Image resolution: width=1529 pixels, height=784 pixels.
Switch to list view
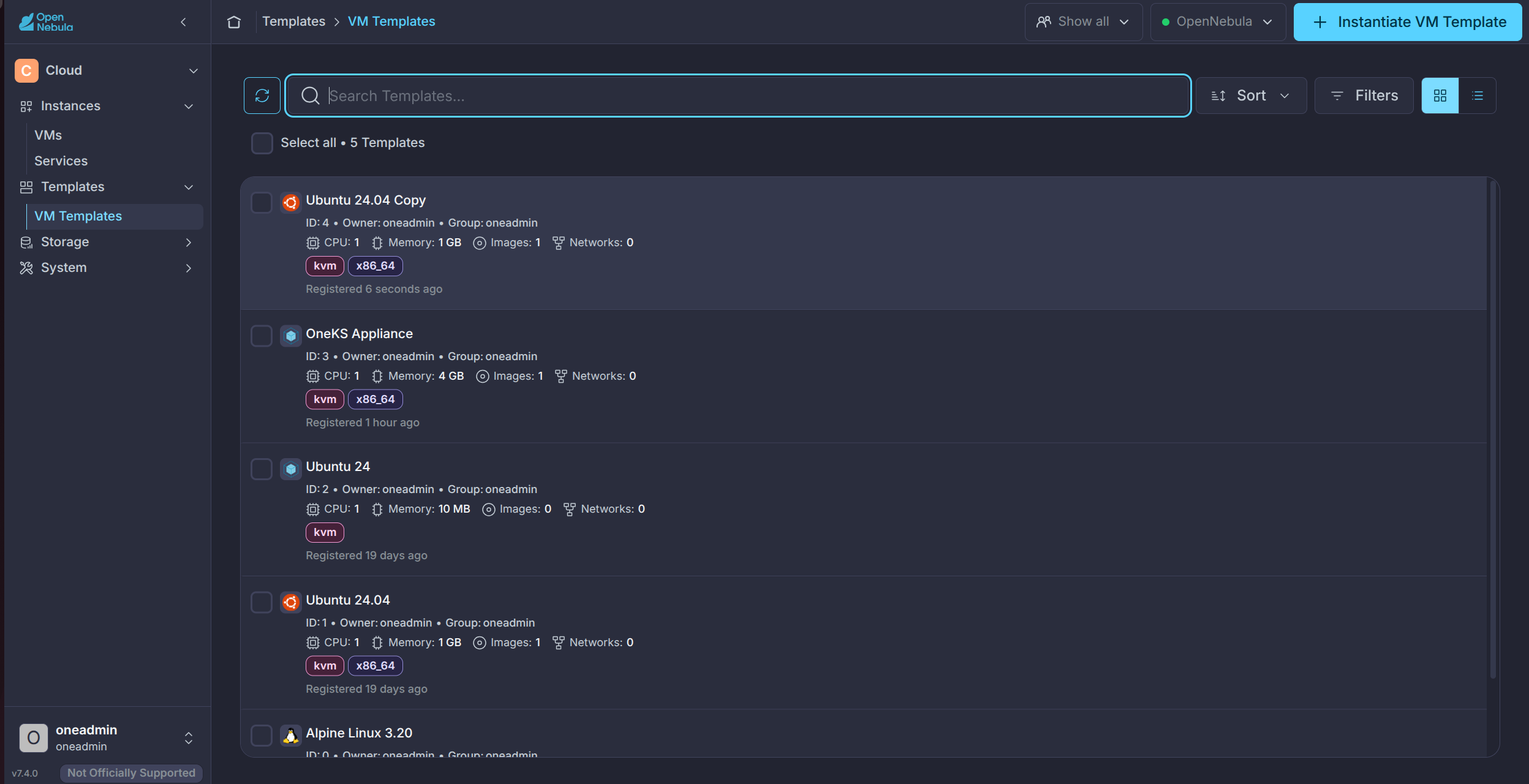[1478, 96]
